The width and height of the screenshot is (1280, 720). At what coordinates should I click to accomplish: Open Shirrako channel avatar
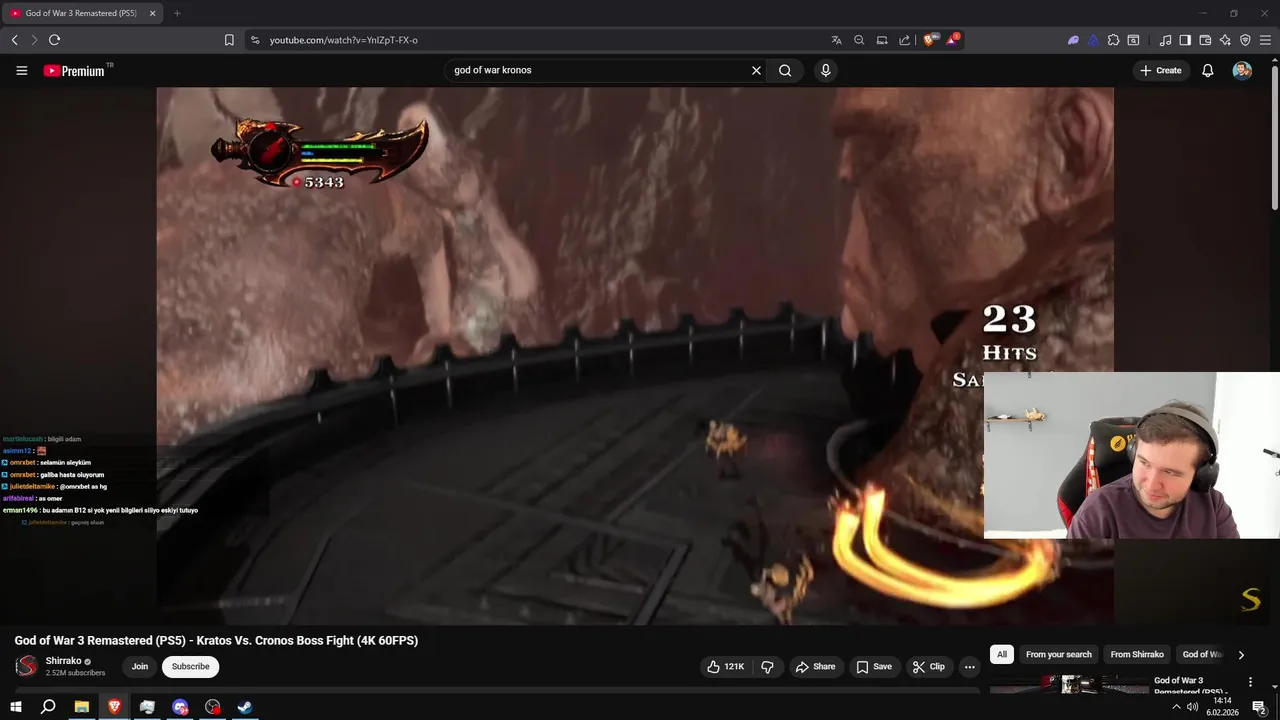[x=27, y=666]
